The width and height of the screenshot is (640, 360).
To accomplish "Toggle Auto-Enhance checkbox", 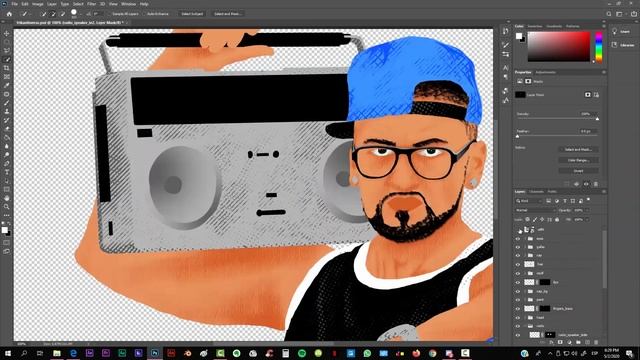I will pyautogui.click(x=145, y=14).
